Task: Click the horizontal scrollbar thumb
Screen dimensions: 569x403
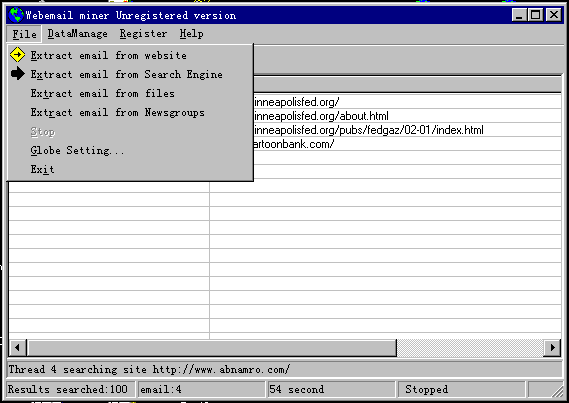Action: click(212, 348)
